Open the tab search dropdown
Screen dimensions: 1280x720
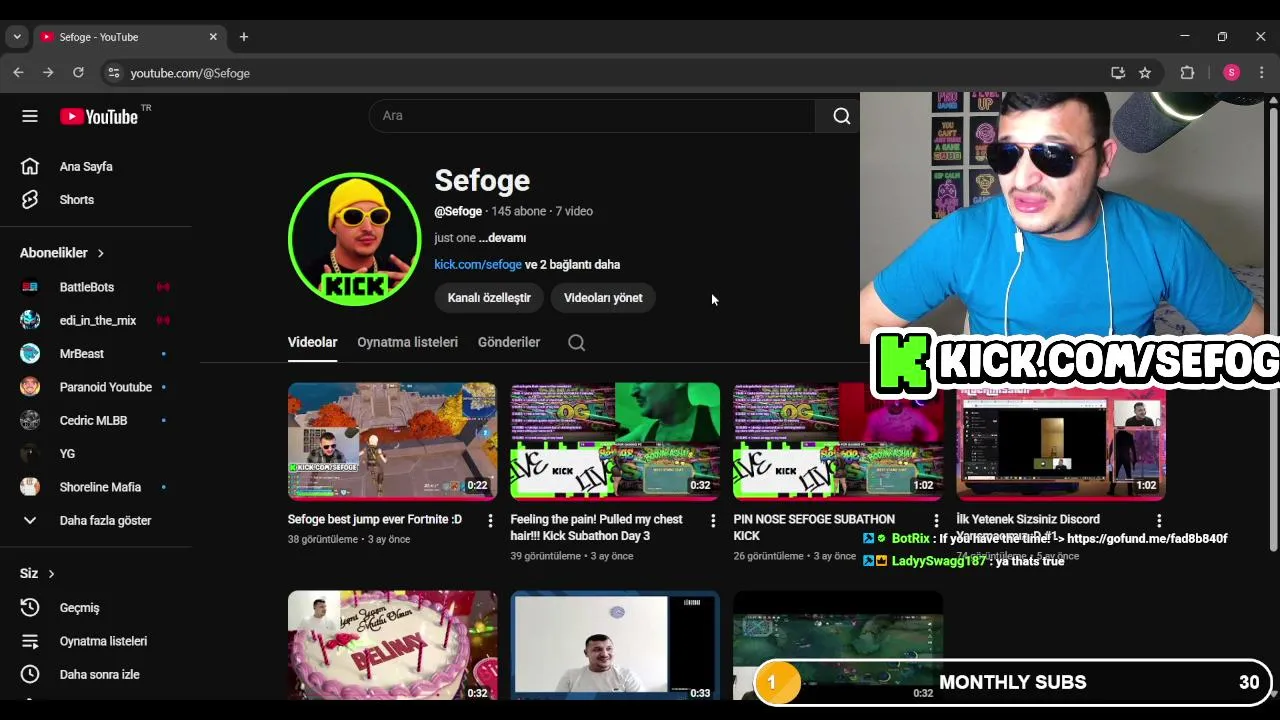[x=17, y=37]
